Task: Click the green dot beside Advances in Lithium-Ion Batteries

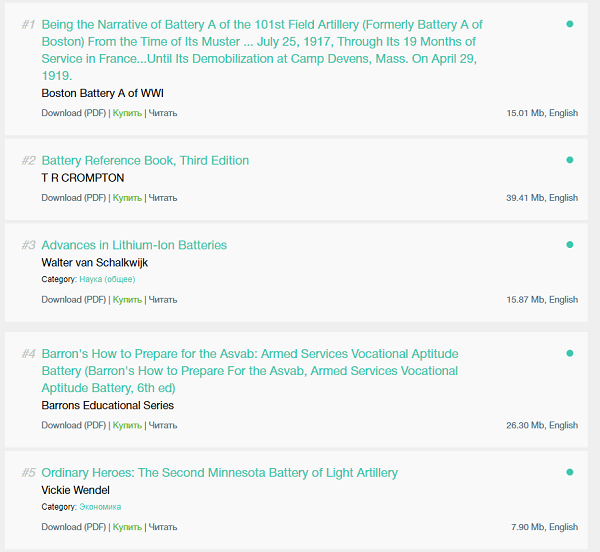Action: click(x=570, y=245)
